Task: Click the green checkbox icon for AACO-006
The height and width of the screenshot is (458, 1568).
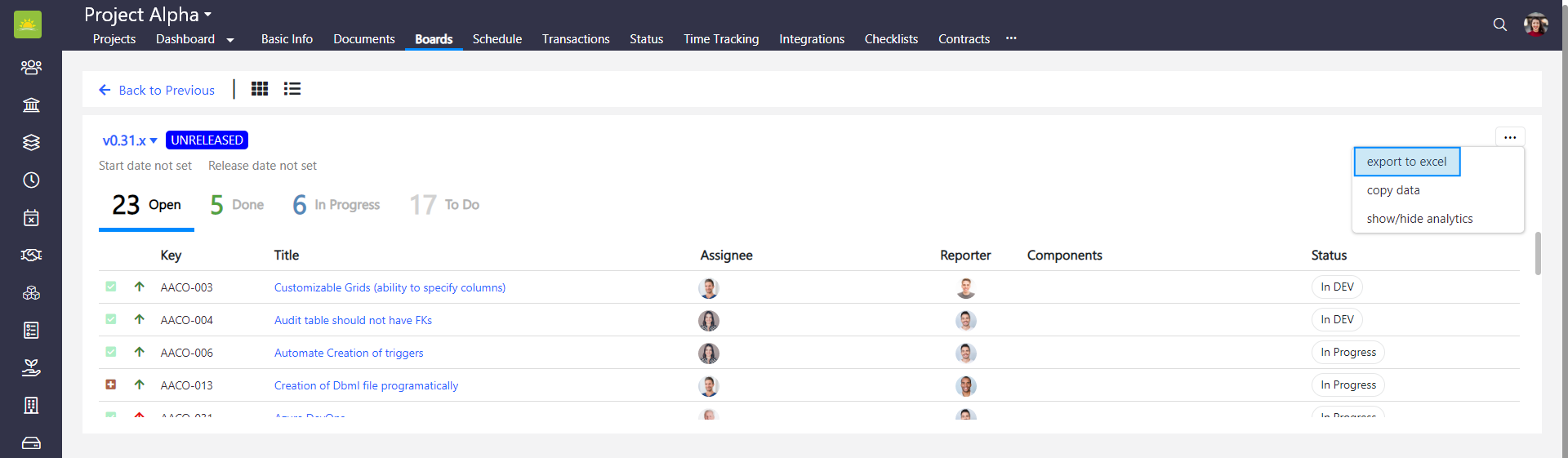Action: tap(111, 352)
